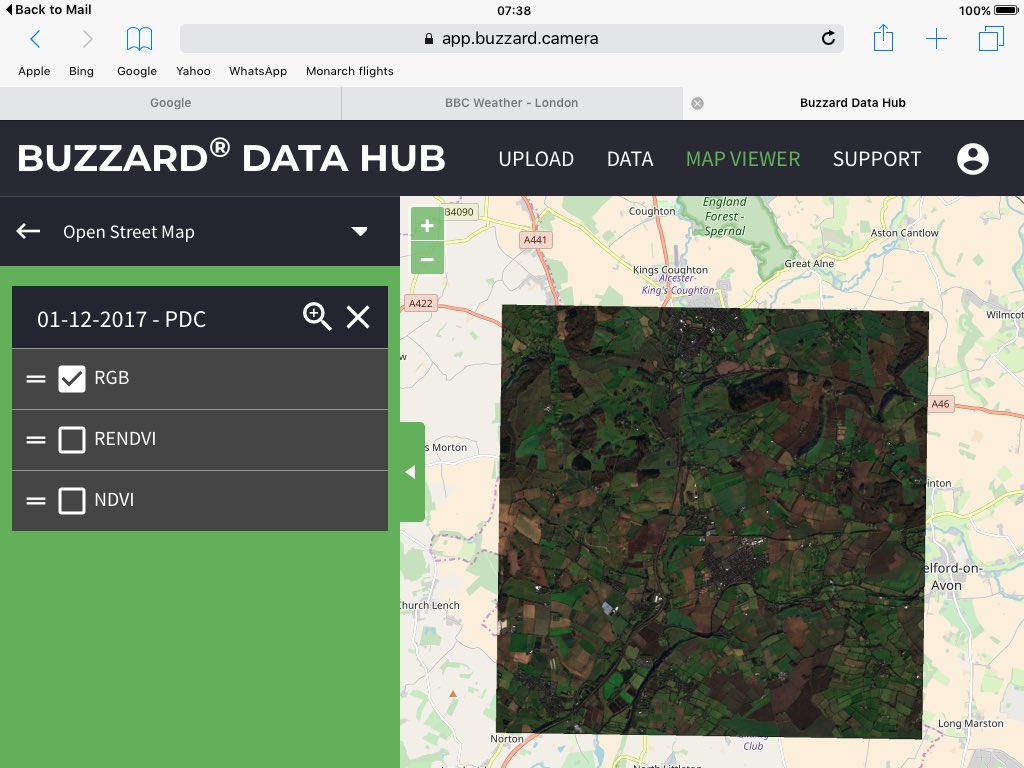The height and width of the screenshot is (768, 1024).
Task: Click the Aston Cantlow map label
Action: pos(904,233)
